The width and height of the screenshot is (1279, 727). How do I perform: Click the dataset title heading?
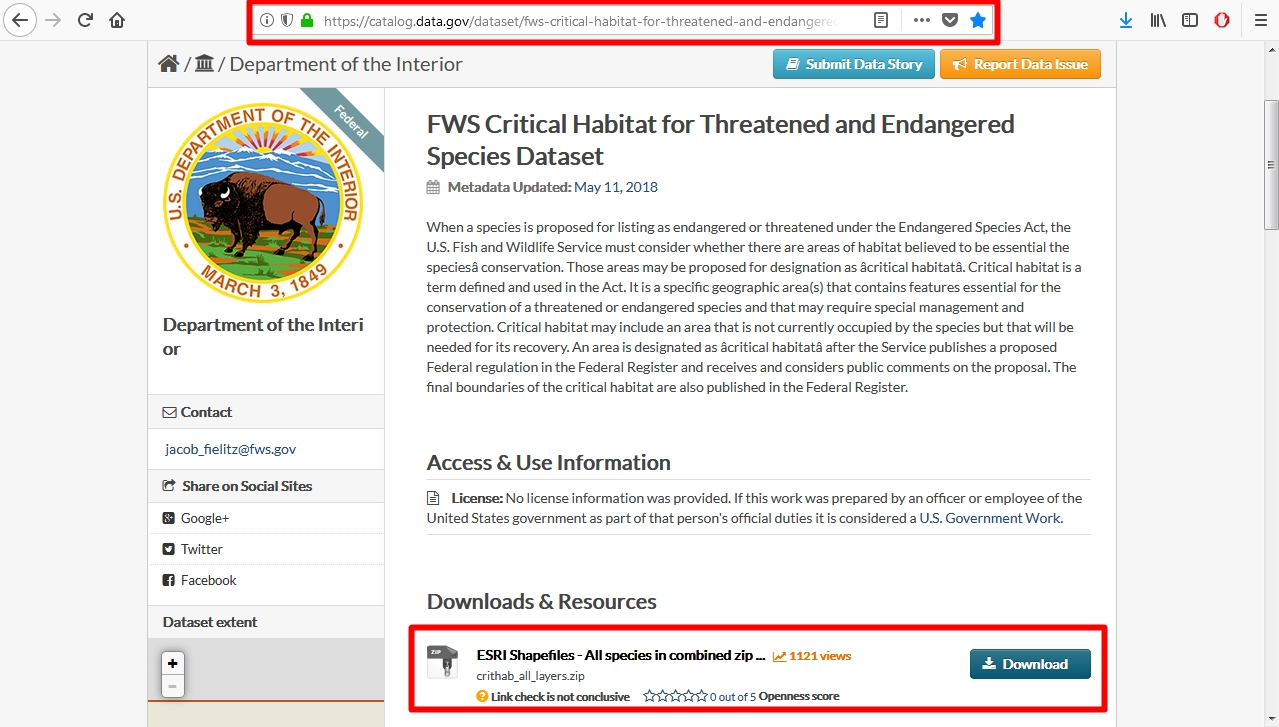(x=721, y=140)
